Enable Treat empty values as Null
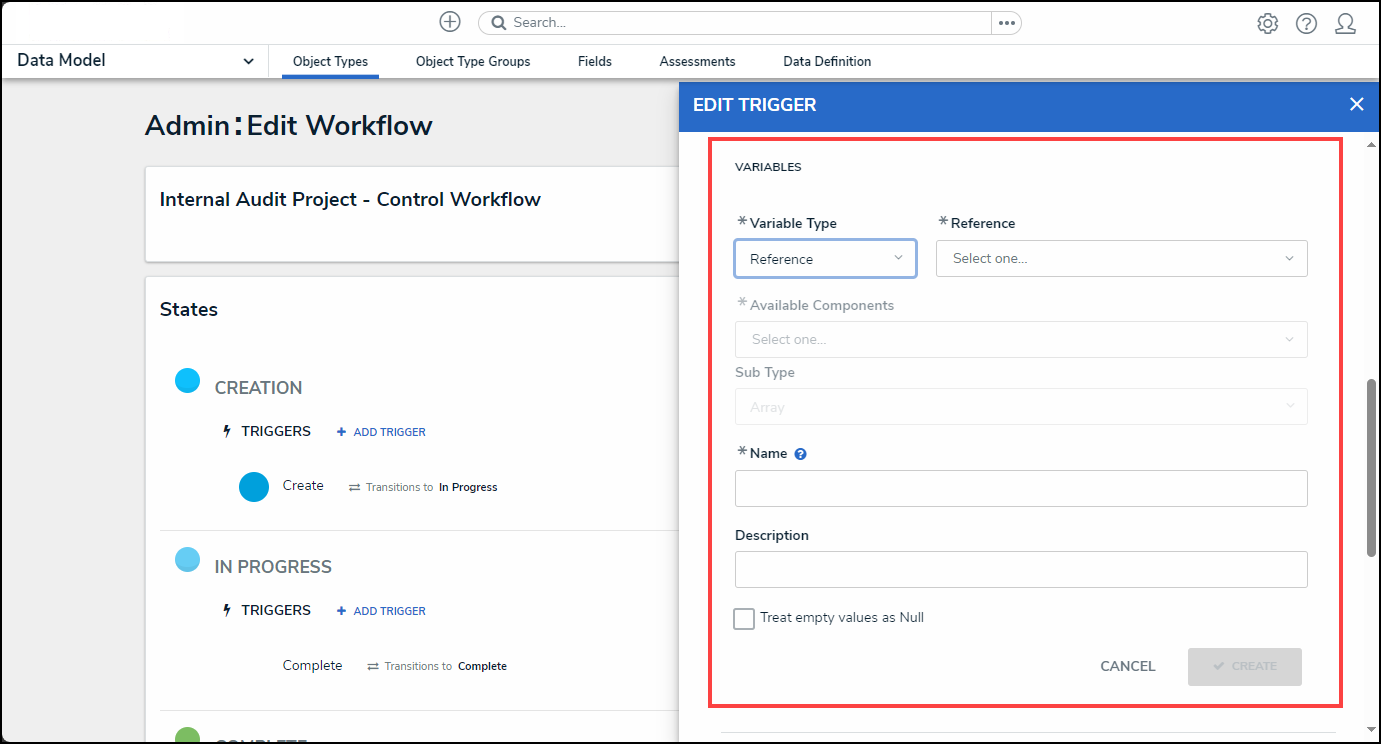The width and height of the screenshot is (1381, 744). [744, 619]
